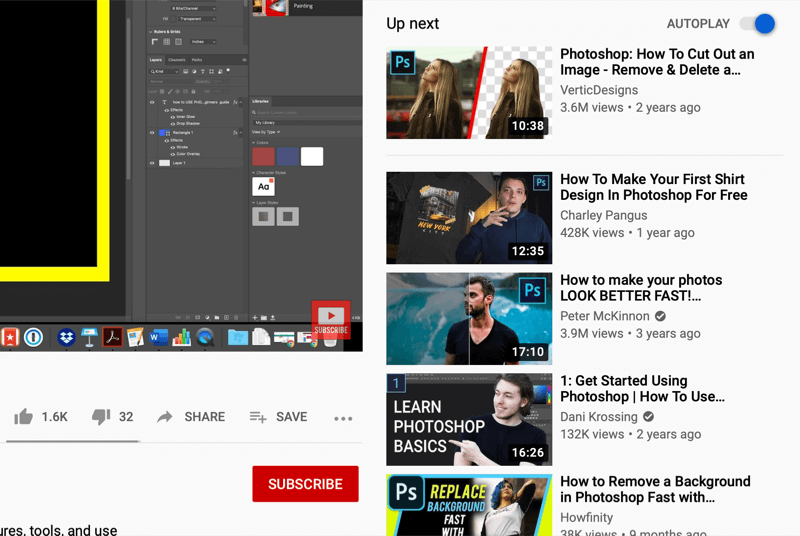The width and height of the screenshot is (800, 536).
Task: Collapse Layer Styles section
Action: [254, 203]
